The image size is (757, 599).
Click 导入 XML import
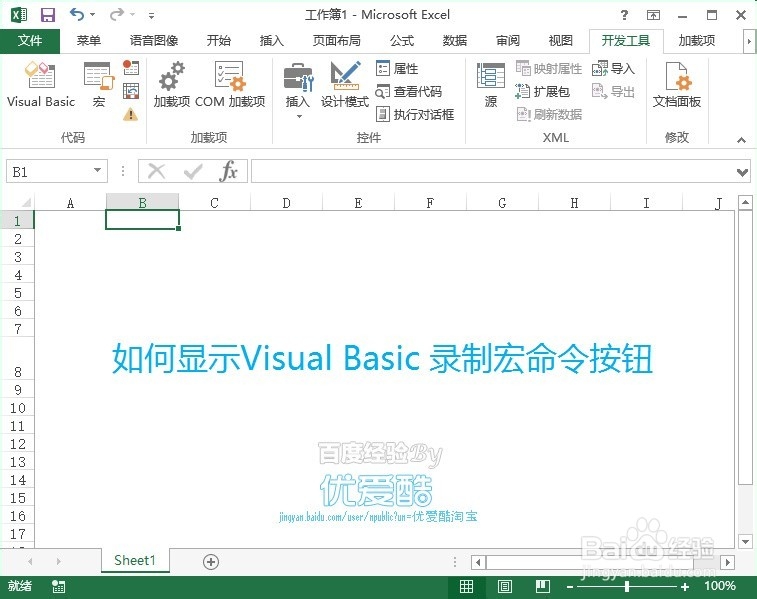pos(613,69)
